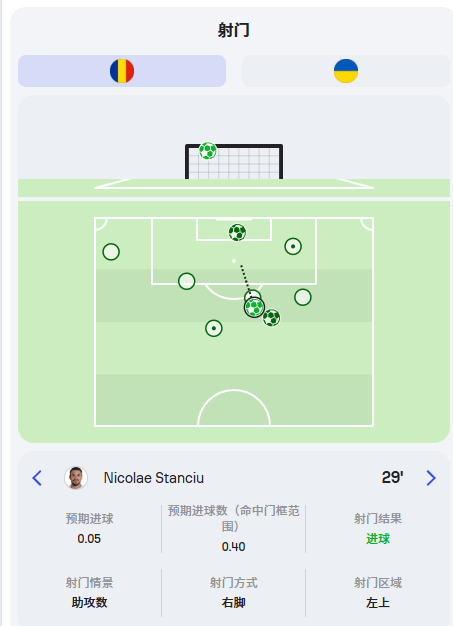
Task: Pick the empty shot circle far right outside the box
Action: coord(303,297)
